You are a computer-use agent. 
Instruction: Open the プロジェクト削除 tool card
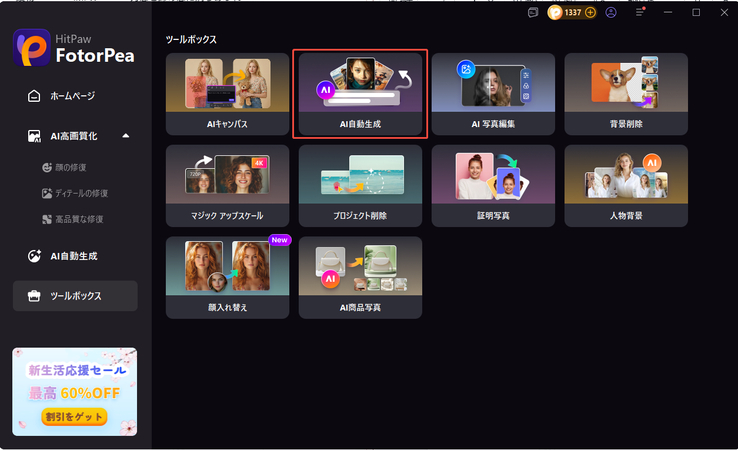pyautogui.click(x=361, y=186)
